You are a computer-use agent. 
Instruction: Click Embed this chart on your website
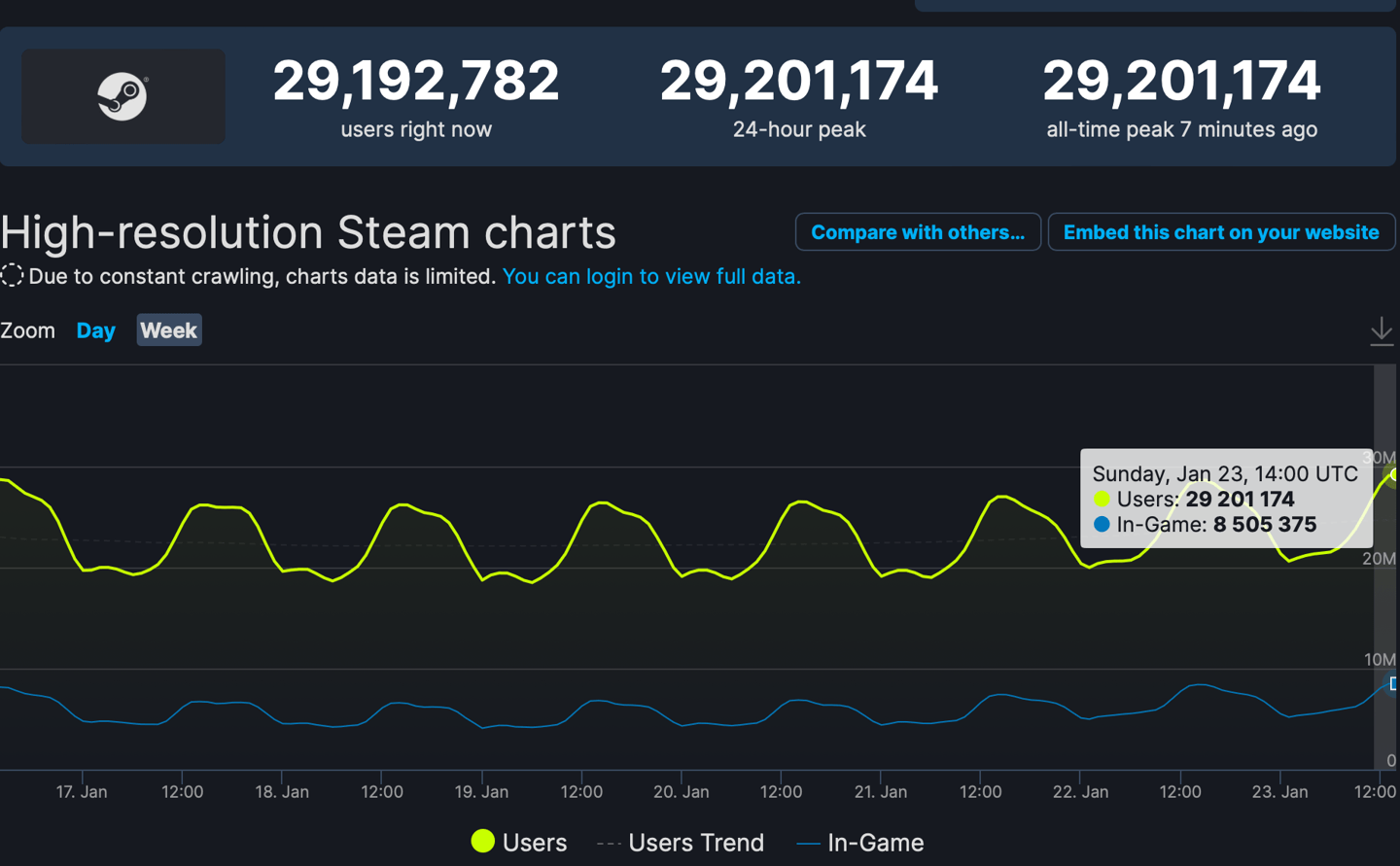(x=1221, y=231)
